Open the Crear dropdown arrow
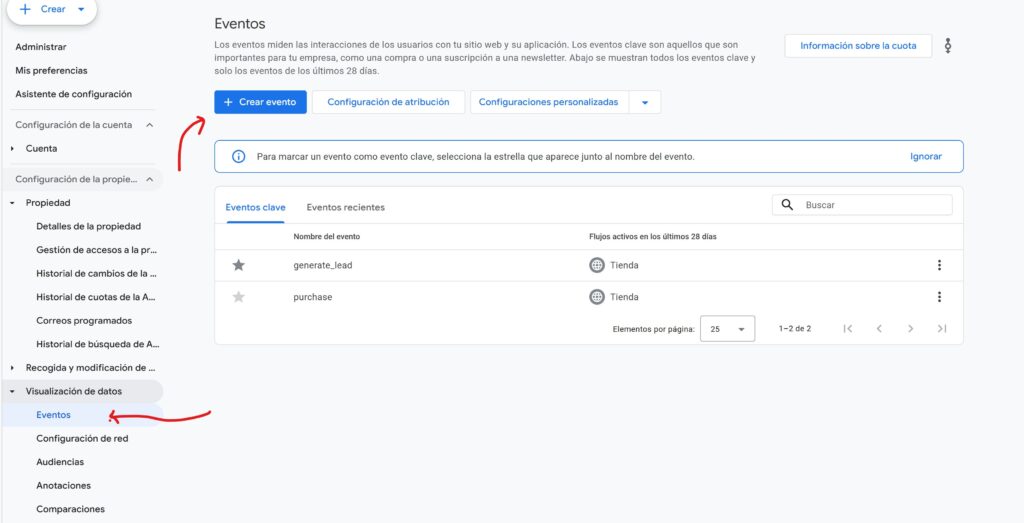 click(81, 10)
